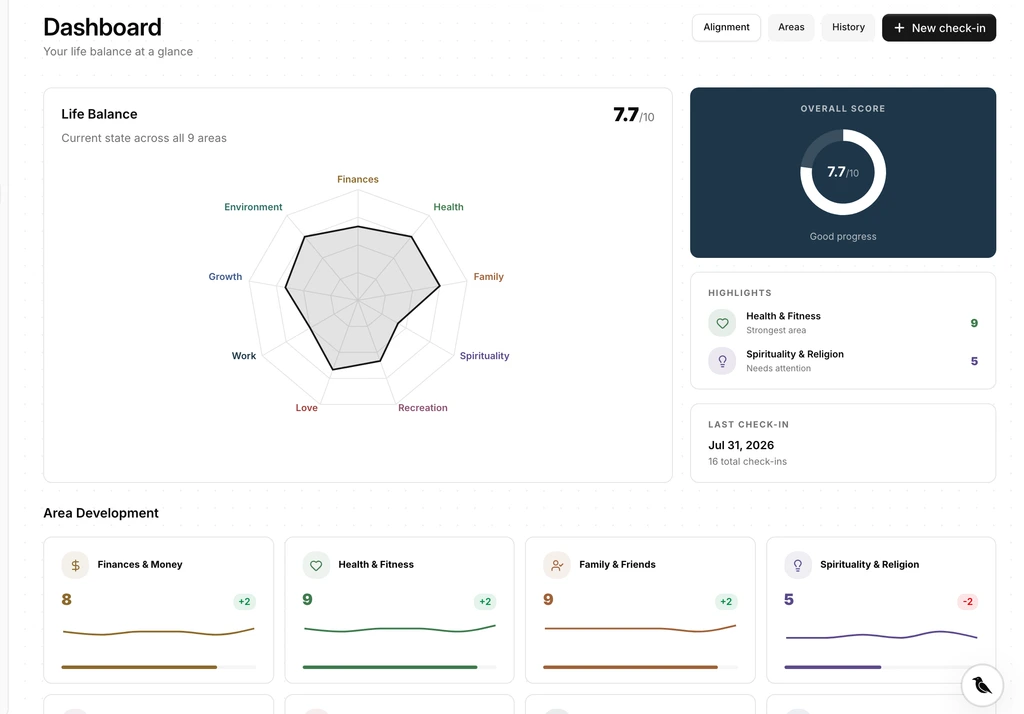Start a New check-in
The width and height of the screenshot is (1024, 714).
click(x=939, y=28)
